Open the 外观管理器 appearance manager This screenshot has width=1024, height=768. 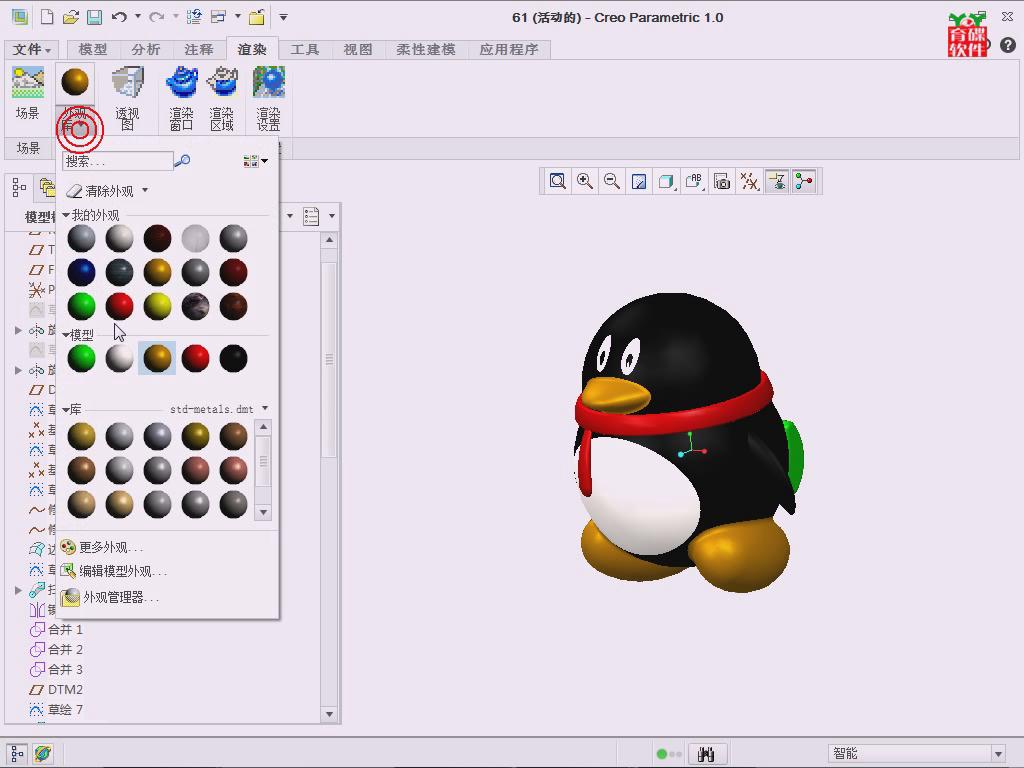click(x=110, y=597)
